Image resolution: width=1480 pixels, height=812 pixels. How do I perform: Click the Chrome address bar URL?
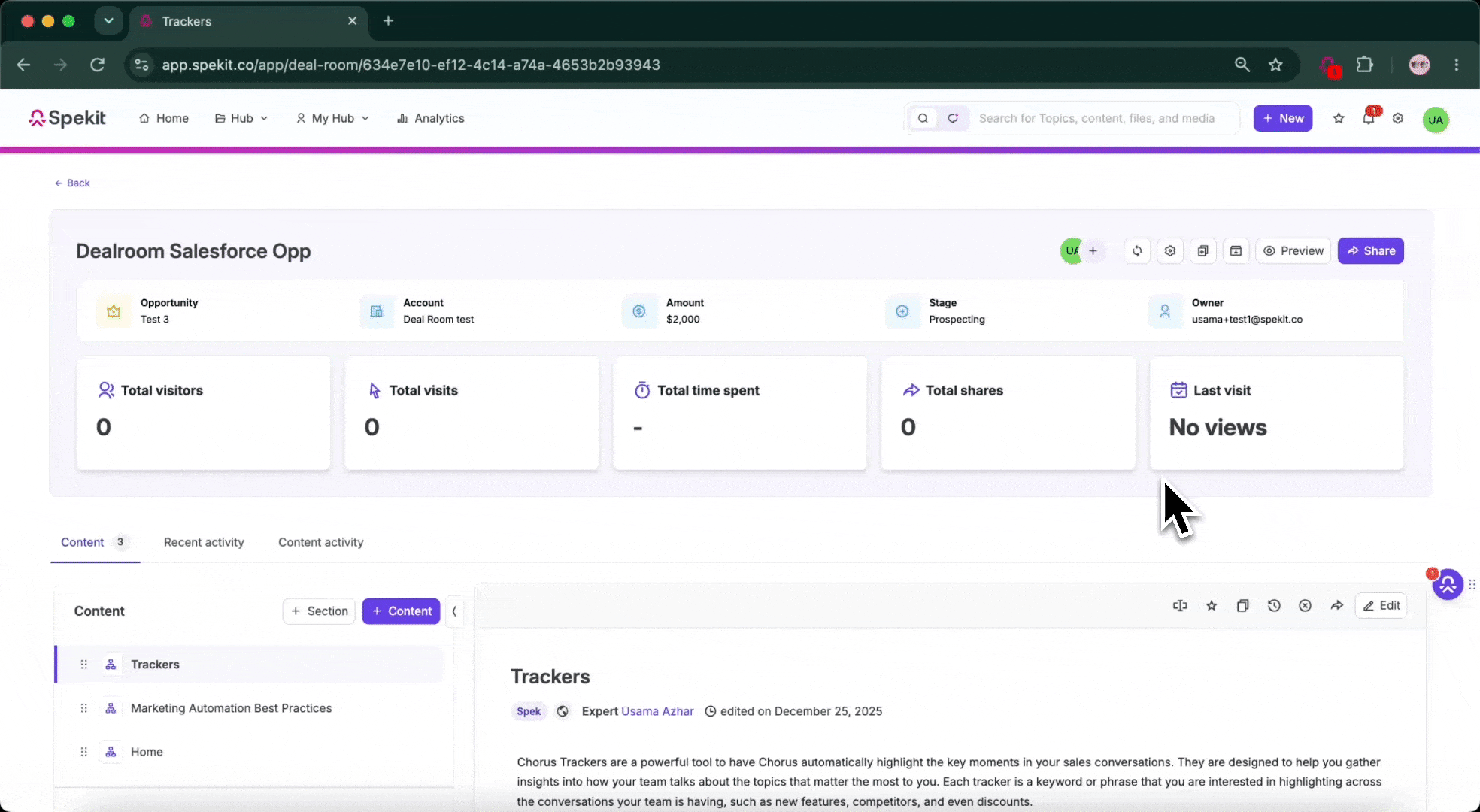[x=411, y=65]
